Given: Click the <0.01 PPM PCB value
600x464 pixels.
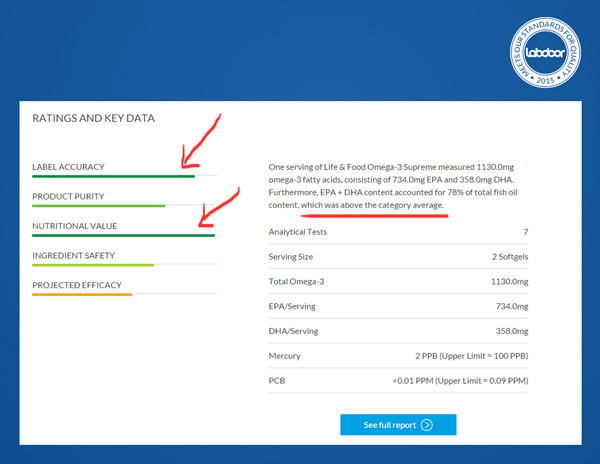Looking at the screenshot, I should click(x=460, y=381).
